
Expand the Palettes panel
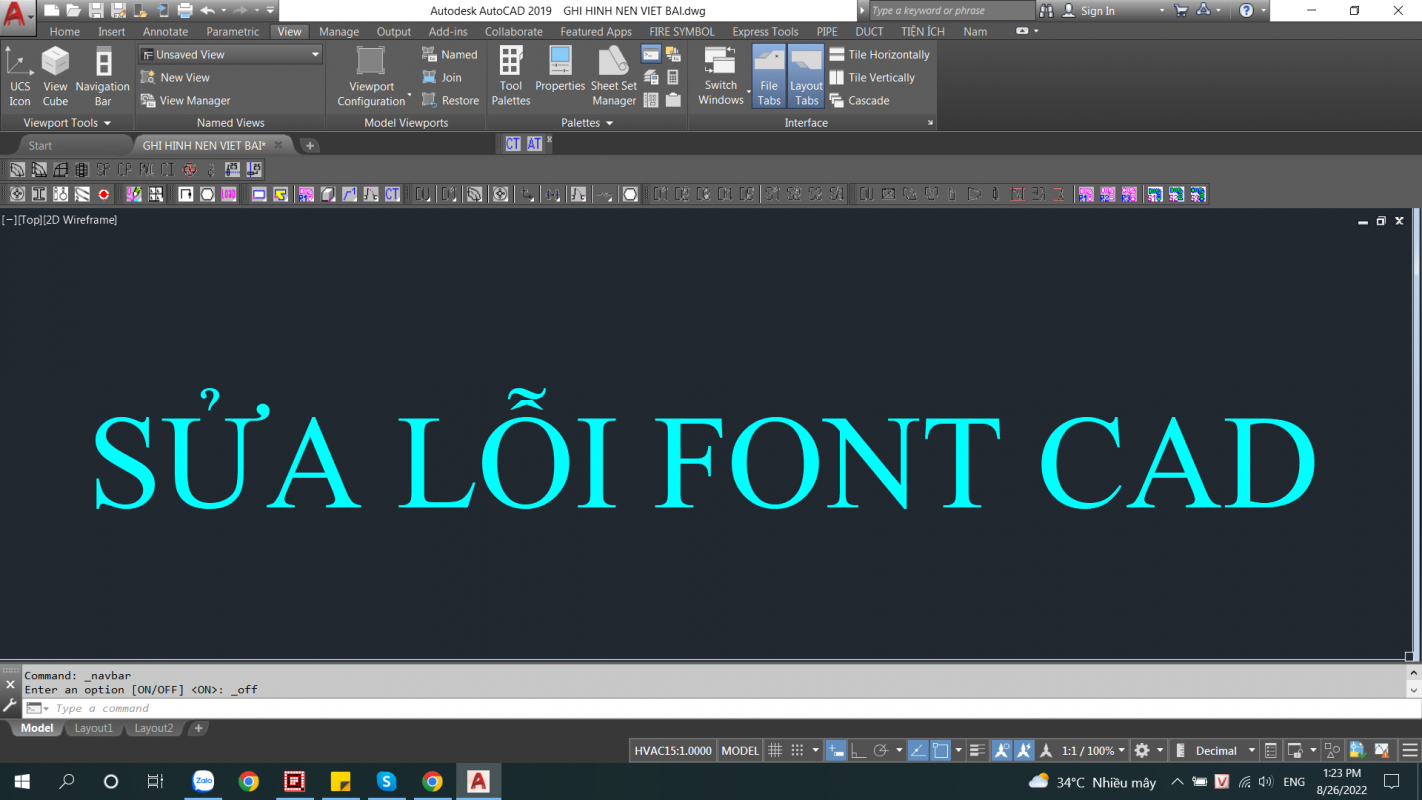[587, 123]
